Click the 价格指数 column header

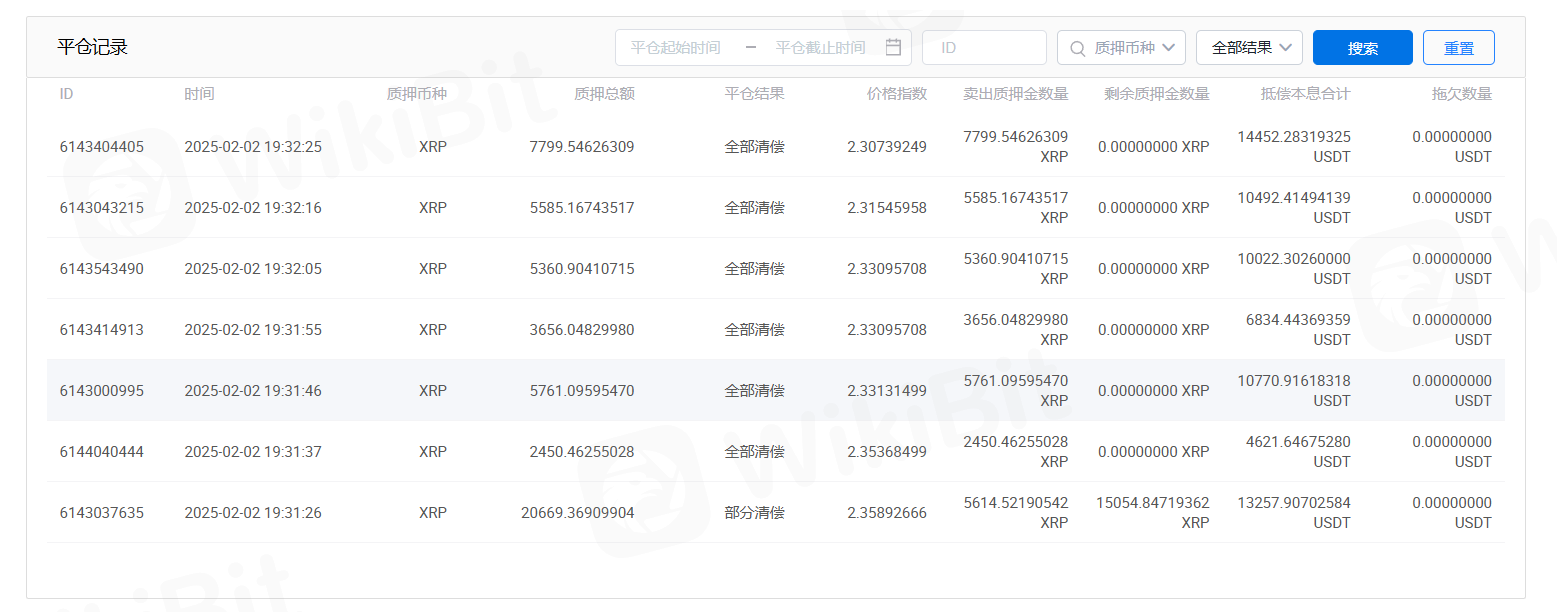click(896, 94)
